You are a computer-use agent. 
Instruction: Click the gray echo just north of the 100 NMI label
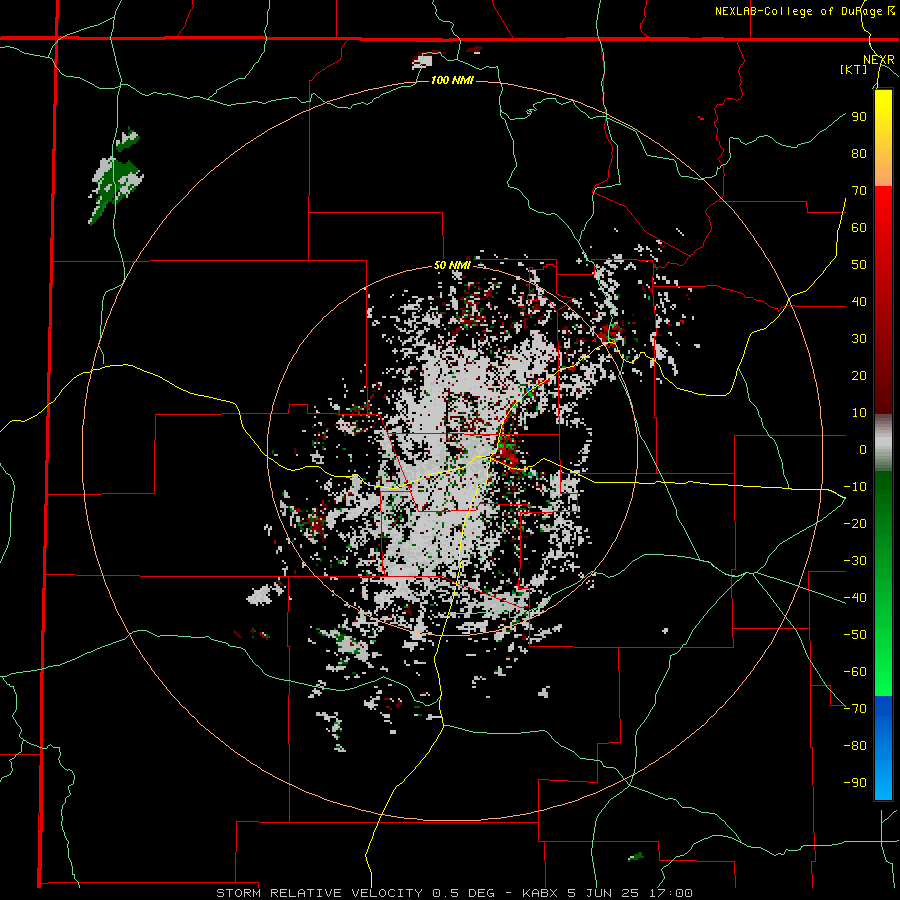(423, 61)
